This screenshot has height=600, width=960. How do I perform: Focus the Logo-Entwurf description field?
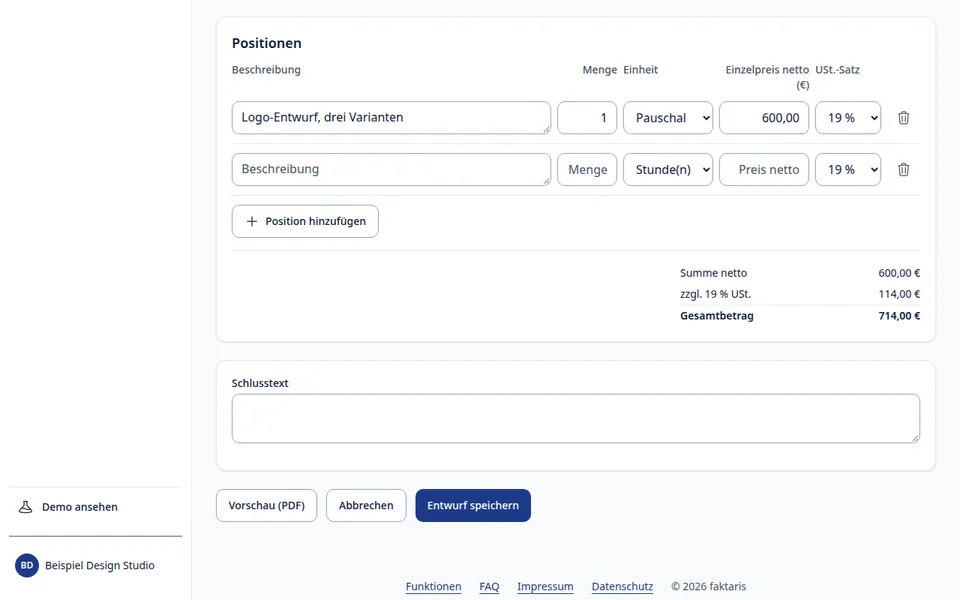click(x=391, y=118)
